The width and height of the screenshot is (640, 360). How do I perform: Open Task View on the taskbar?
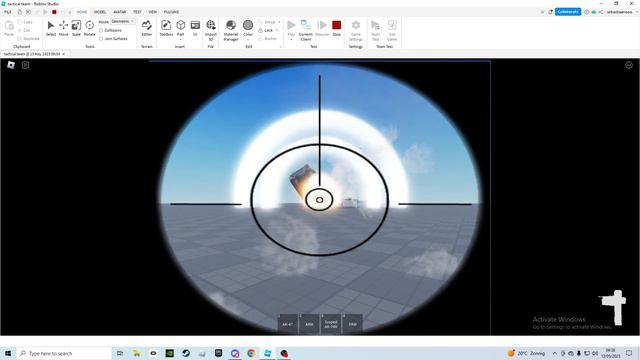pos(120,353)
